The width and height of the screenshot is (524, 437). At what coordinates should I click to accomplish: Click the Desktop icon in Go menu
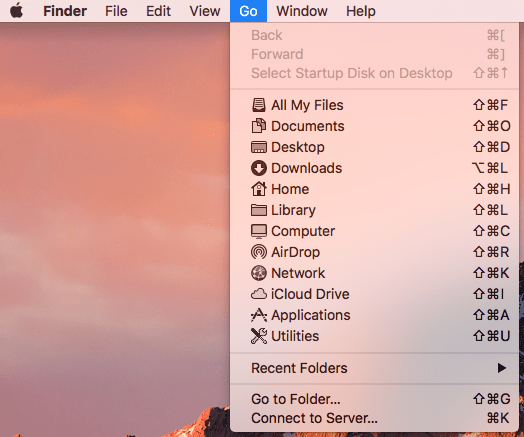coord(259,147)
